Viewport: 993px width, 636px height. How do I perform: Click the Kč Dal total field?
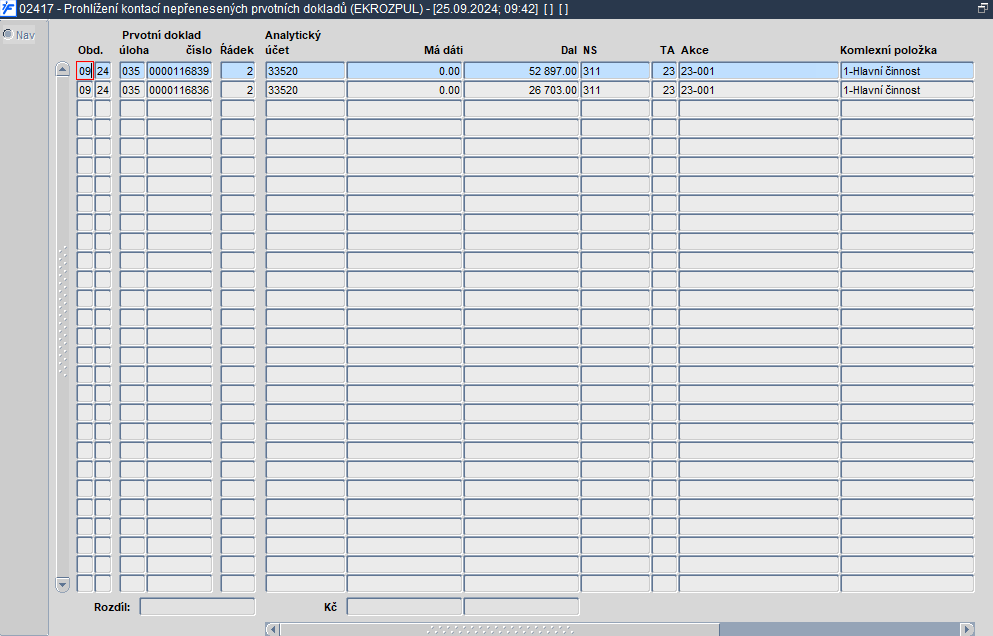[x=521, y=607]
